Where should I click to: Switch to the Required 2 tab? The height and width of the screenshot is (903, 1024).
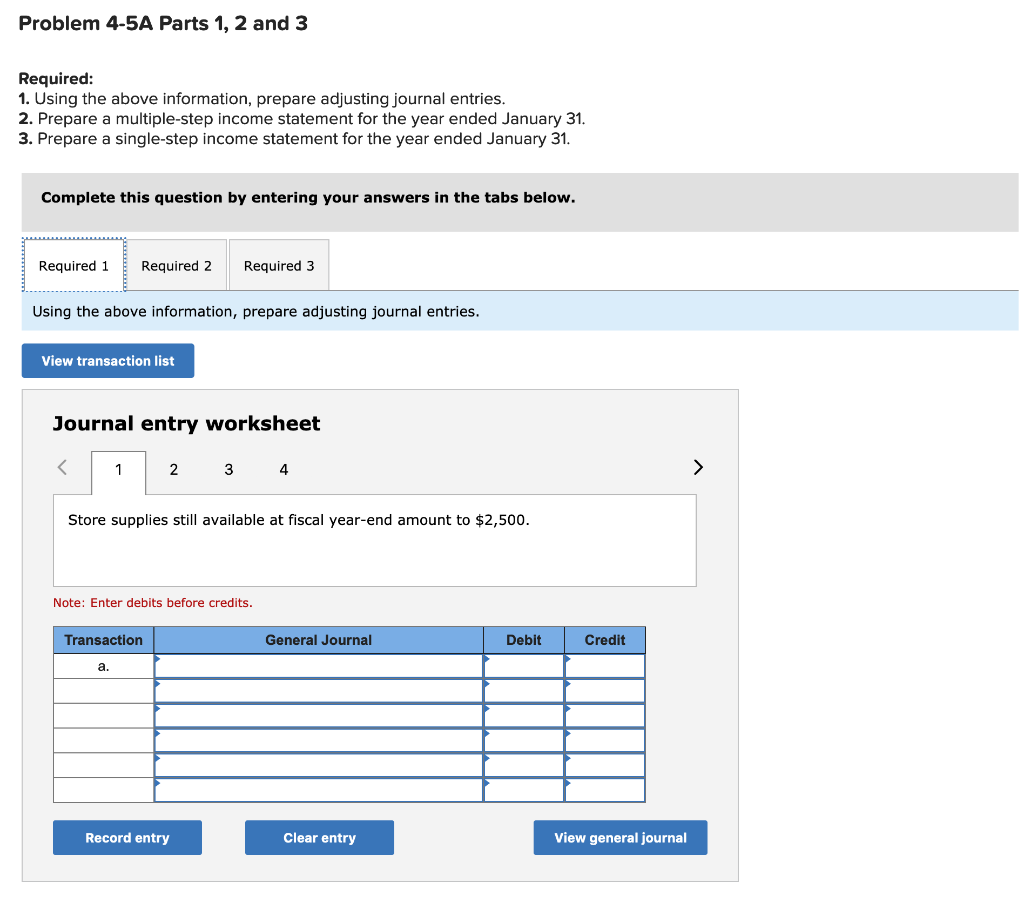[x=176, y=265]
